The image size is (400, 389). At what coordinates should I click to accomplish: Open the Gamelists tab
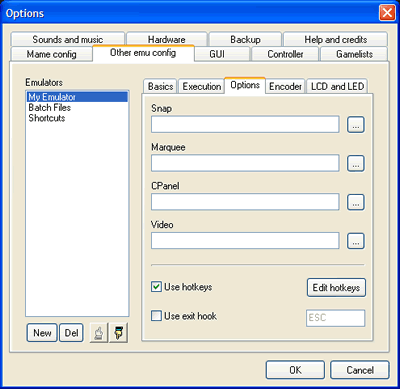coord(354,54)
